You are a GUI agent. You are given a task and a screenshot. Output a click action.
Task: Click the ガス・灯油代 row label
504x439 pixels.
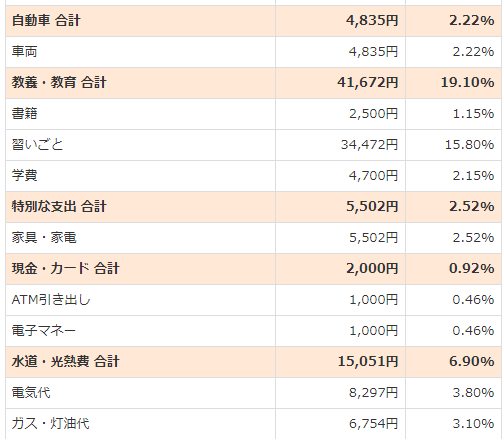click(x=50, y=424)
